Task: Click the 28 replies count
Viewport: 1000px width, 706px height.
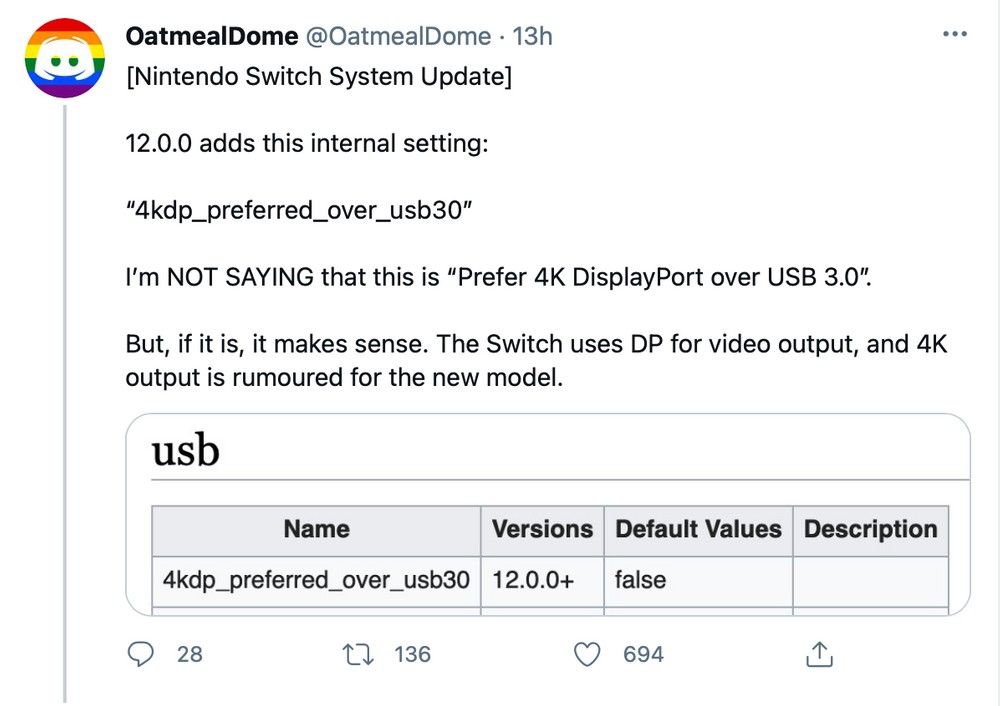Action: pyautogui.click(x=189, y=654)
